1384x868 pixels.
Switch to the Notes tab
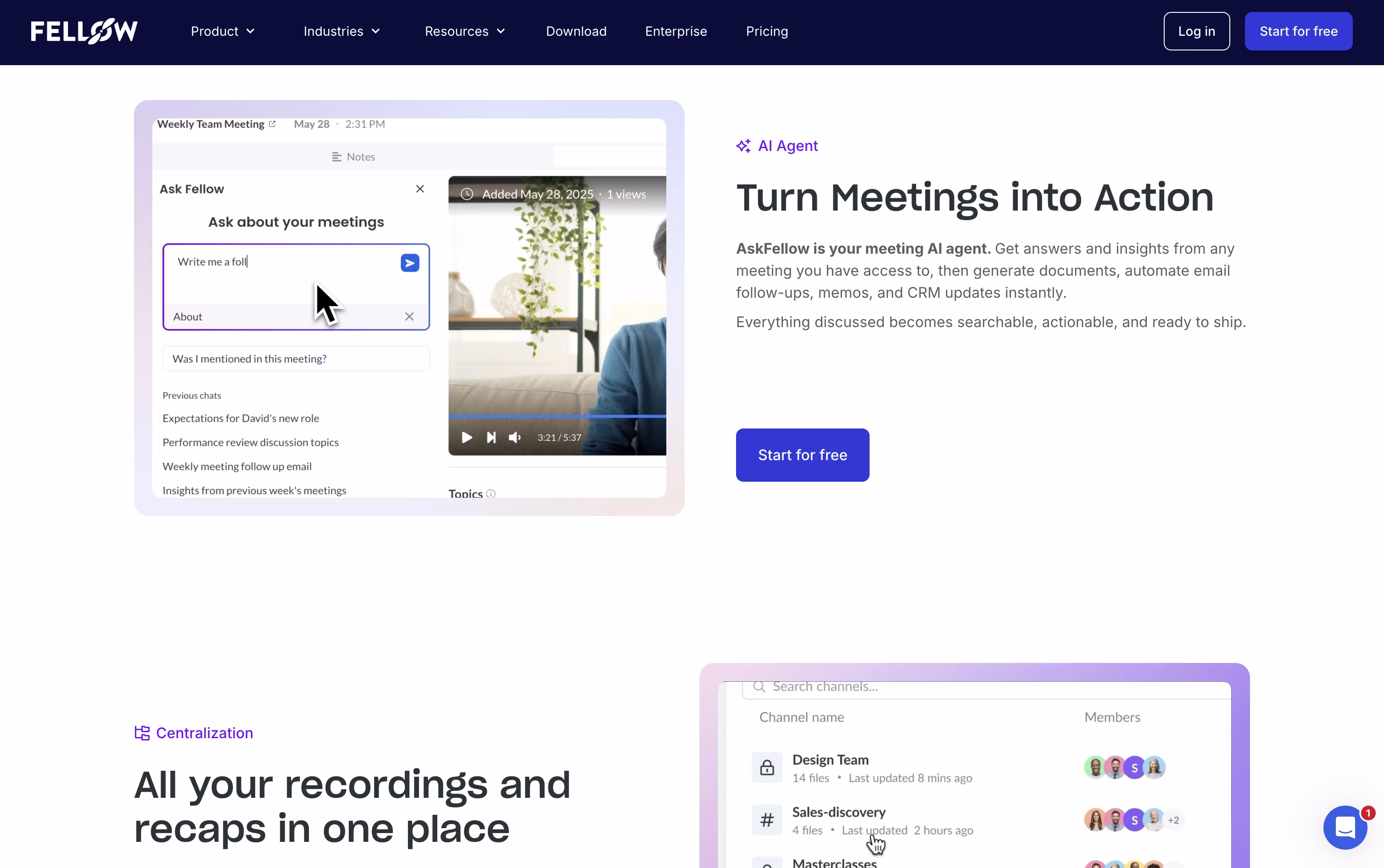pos(353,157)
